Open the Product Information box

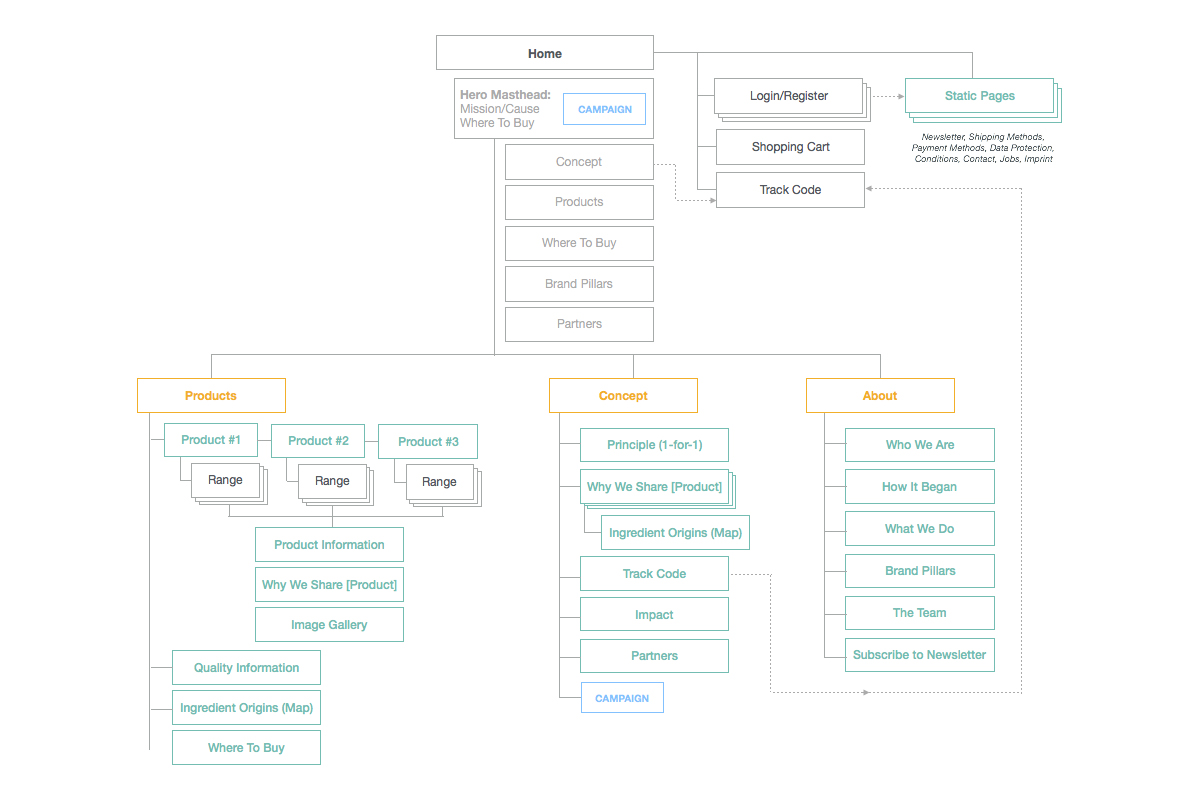(329, 545)
